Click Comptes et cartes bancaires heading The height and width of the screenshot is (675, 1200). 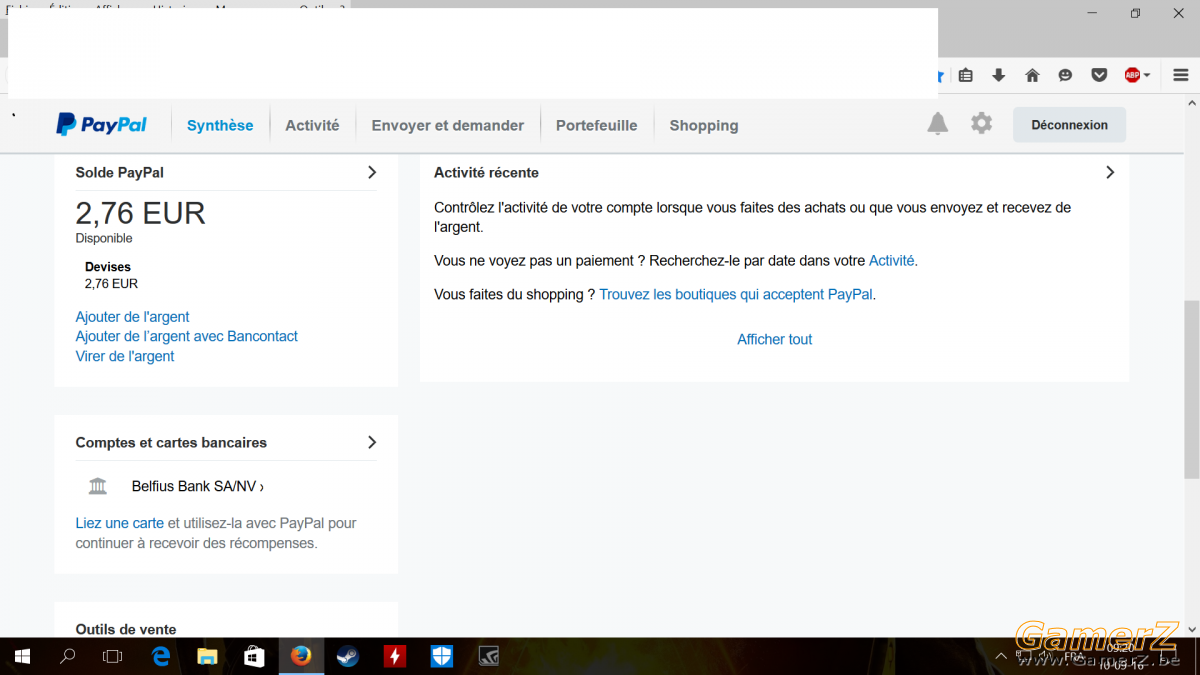[x=171, y=443]
